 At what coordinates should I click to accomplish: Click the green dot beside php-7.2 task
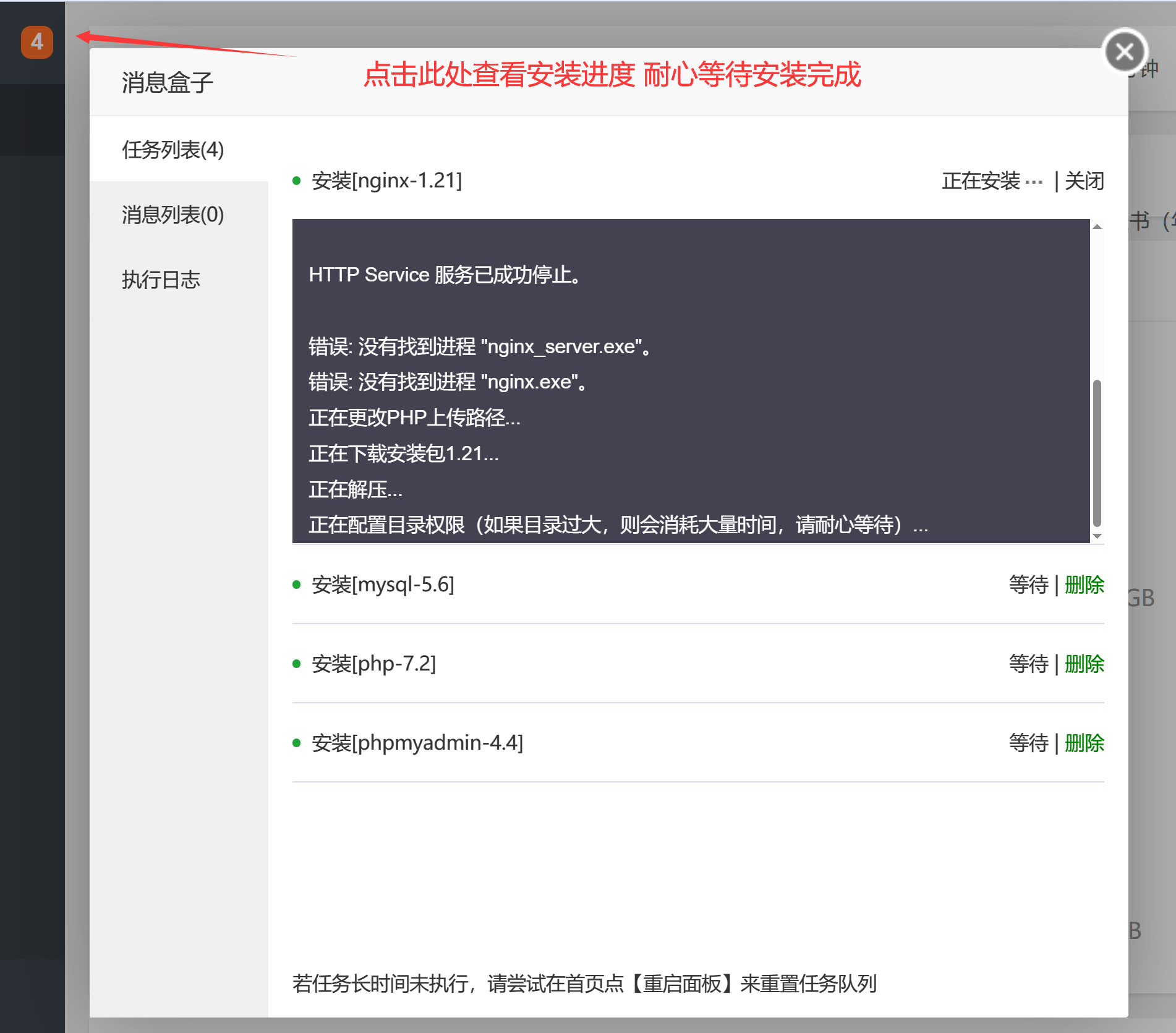[297, 664]
